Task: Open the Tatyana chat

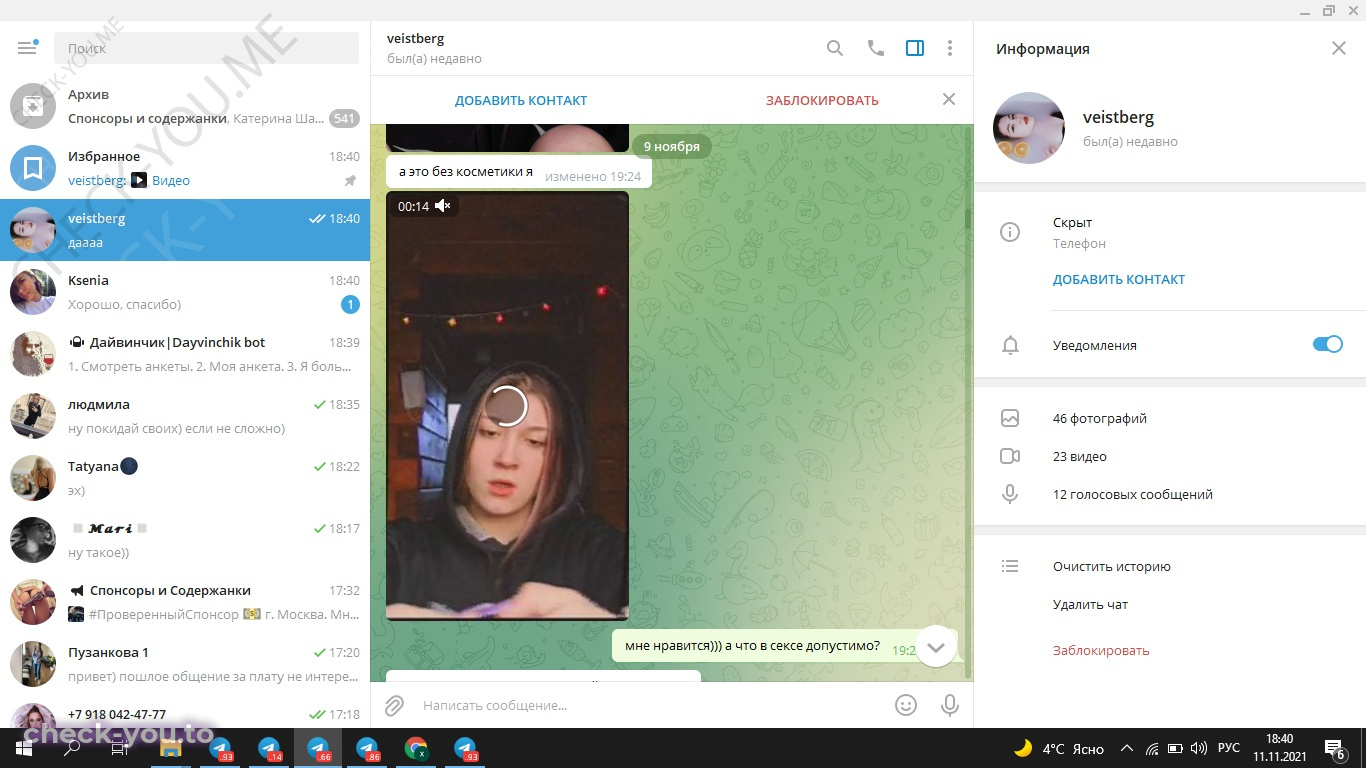Action: click(185, 478)
